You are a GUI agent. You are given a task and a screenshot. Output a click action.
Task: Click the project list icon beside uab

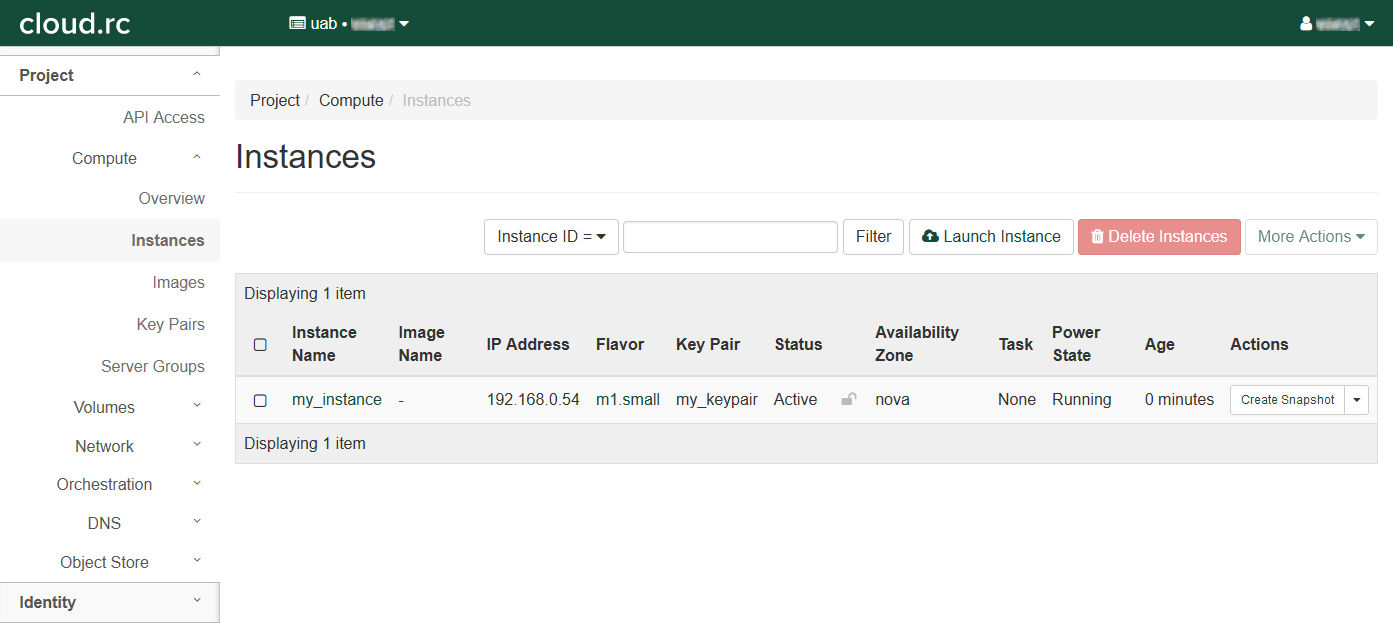(297, 23)
